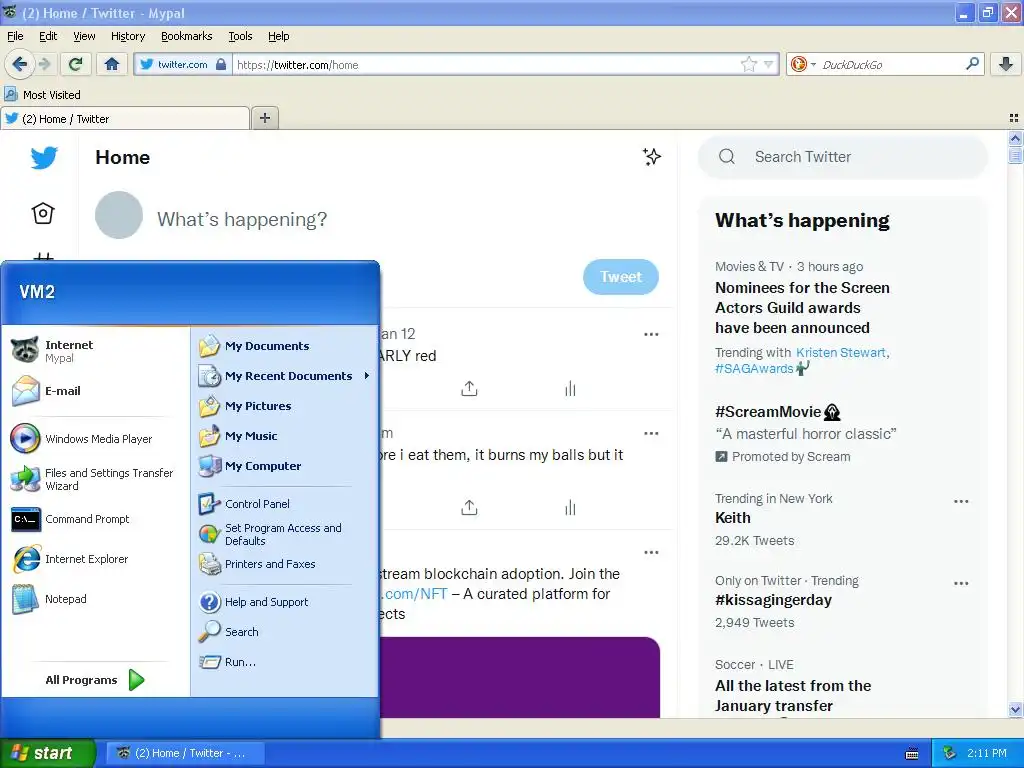Image resolution: width=1024 pixels, height=768 pixels.
Task: Open more menu on blockchain tweet
Action: pos(651,552)
